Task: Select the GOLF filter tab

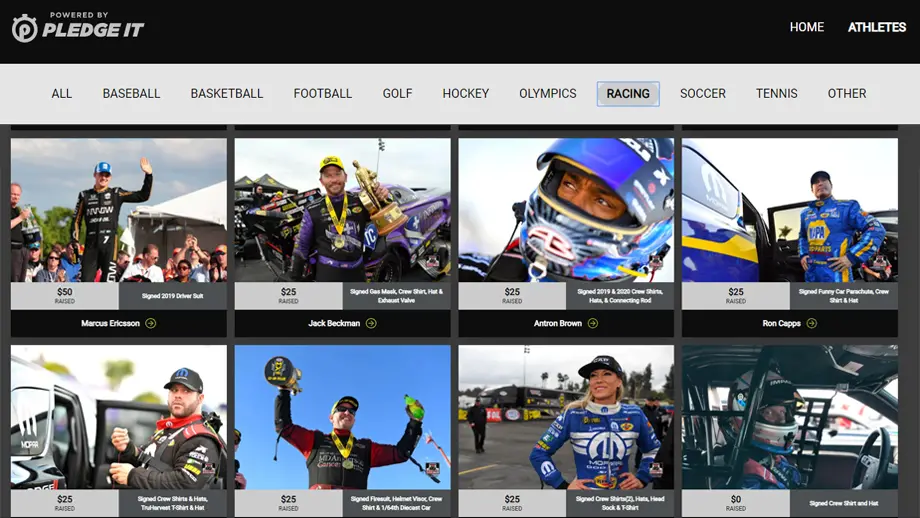Action: pyautogui.click(x=397, y=94)
